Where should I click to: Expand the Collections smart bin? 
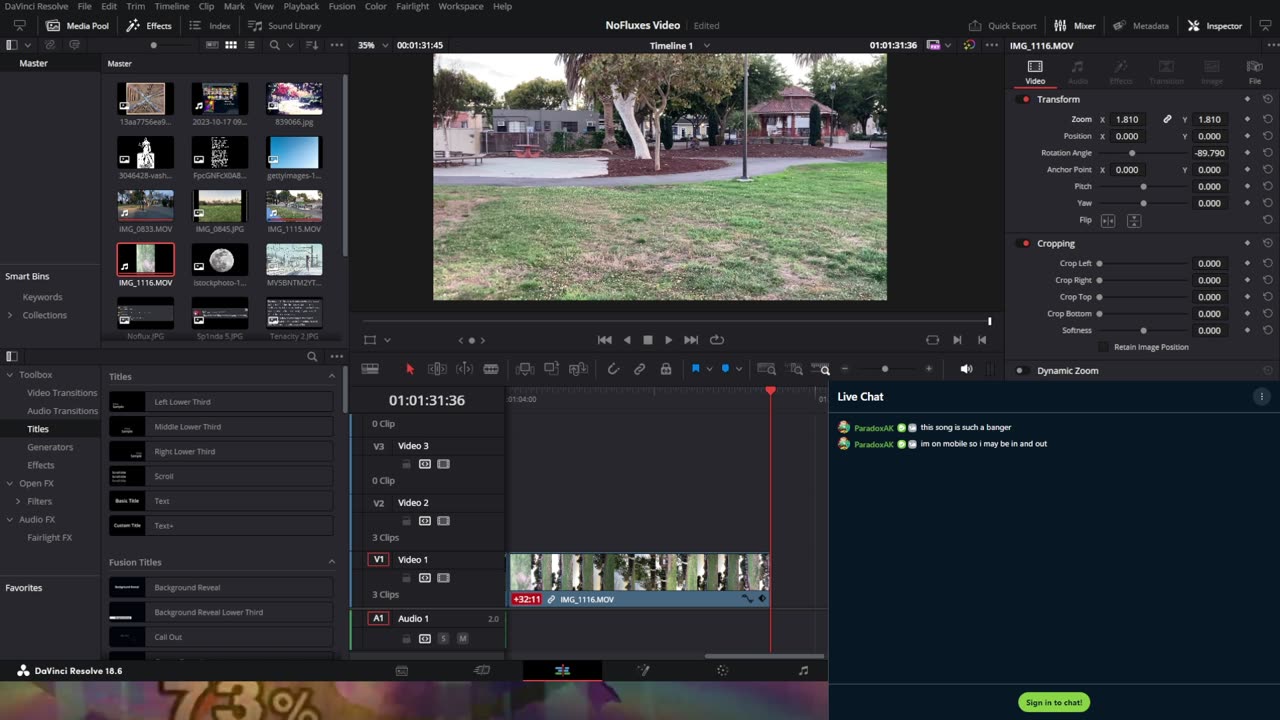(10, 315)
